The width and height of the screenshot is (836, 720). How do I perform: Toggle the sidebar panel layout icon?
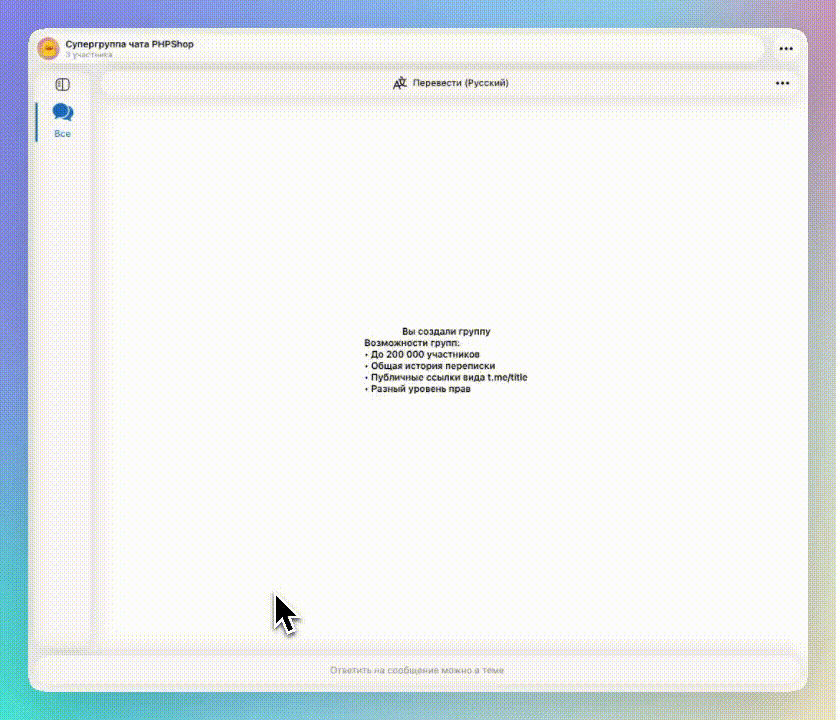[x=62, y=84]
